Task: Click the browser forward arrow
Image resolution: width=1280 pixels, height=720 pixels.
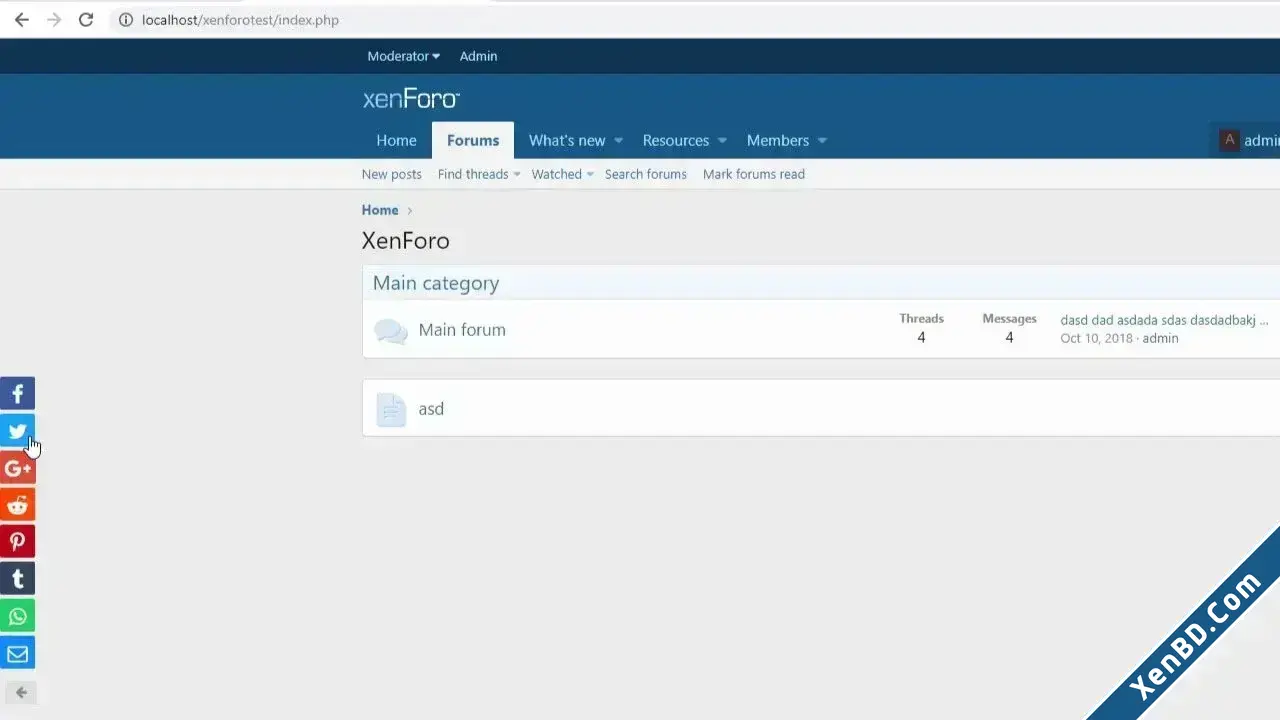Action: pyautogui.click(x=54, y=20)
